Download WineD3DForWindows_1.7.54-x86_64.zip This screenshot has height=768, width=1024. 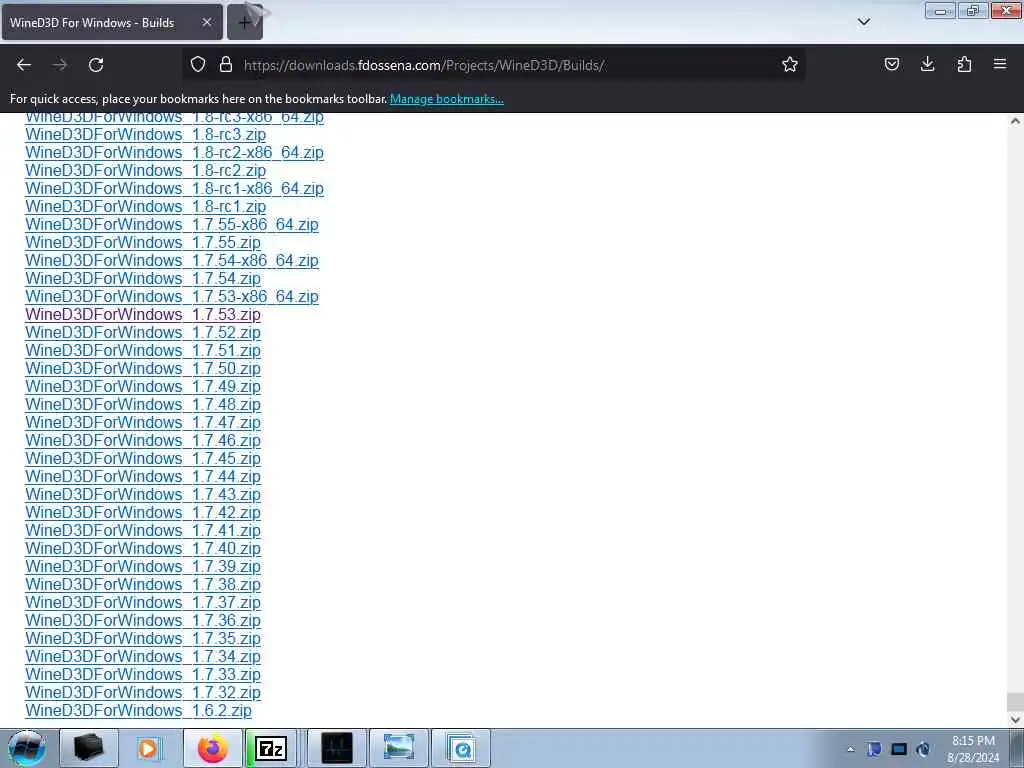tap(172, 261)
